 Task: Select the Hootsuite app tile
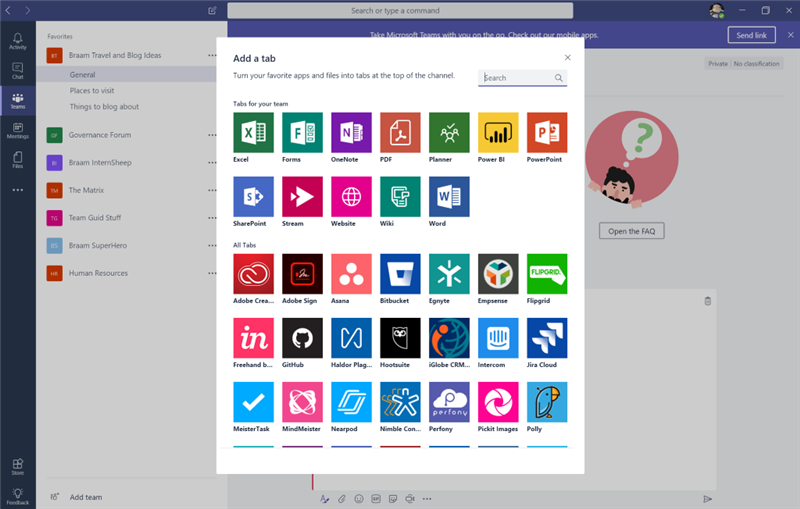tap(400, 338)
